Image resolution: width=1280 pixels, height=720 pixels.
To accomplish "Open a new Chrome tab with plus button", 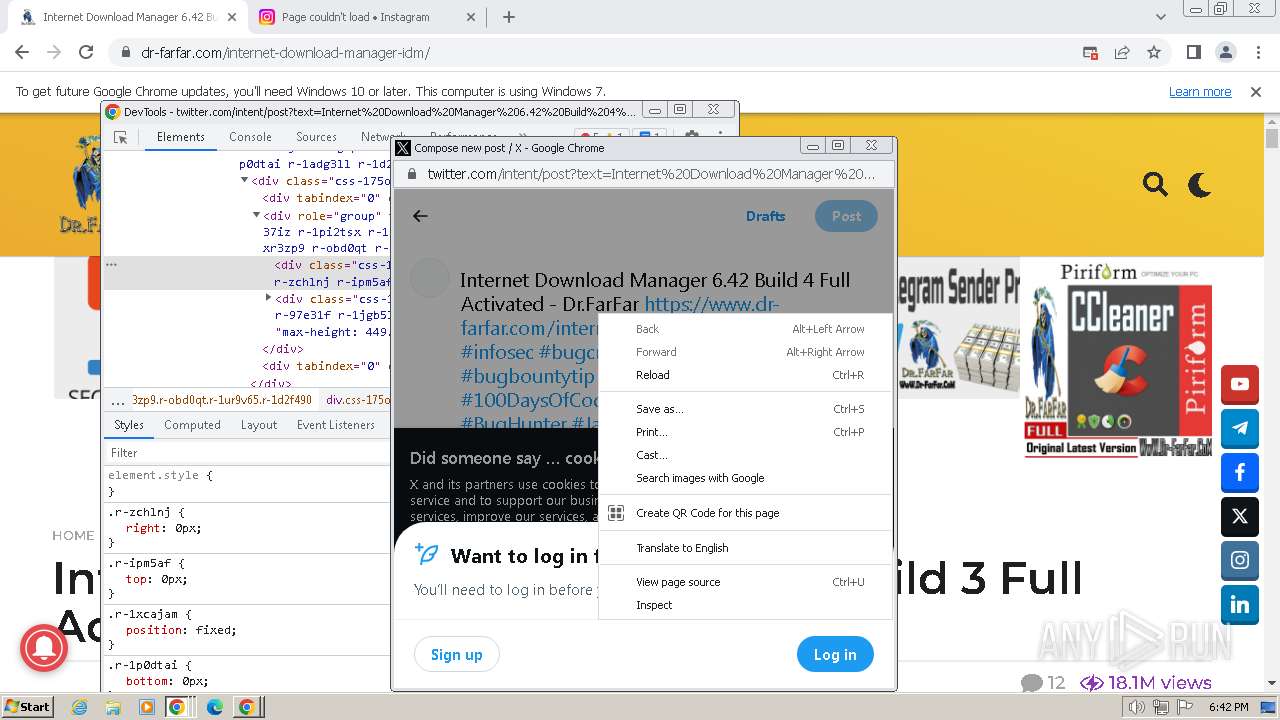I will click(509, 17).
